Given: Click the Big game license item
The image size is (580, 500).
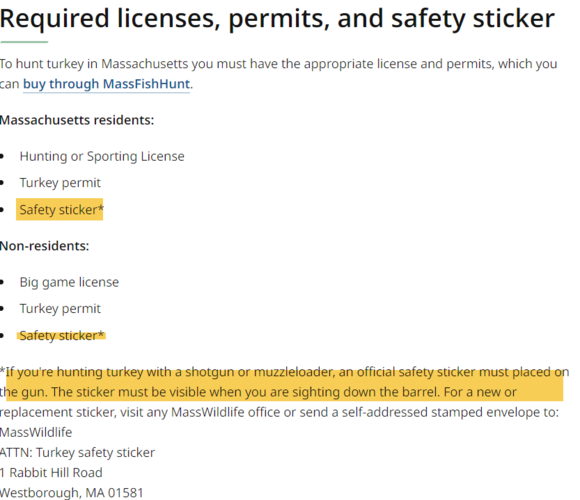Looking at the screenshot, I should 69,282.
